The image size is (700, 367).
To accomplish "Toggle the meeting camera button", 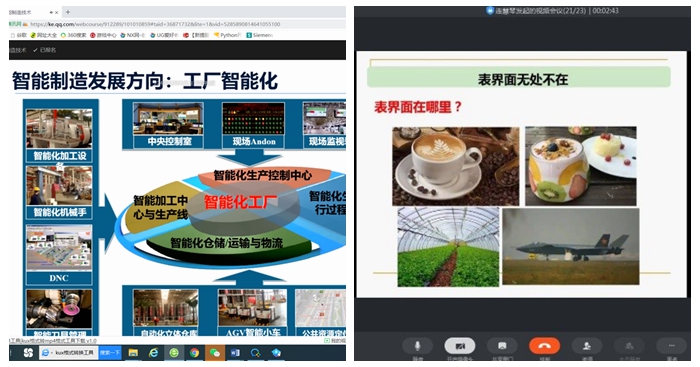I will coord(460,346).
